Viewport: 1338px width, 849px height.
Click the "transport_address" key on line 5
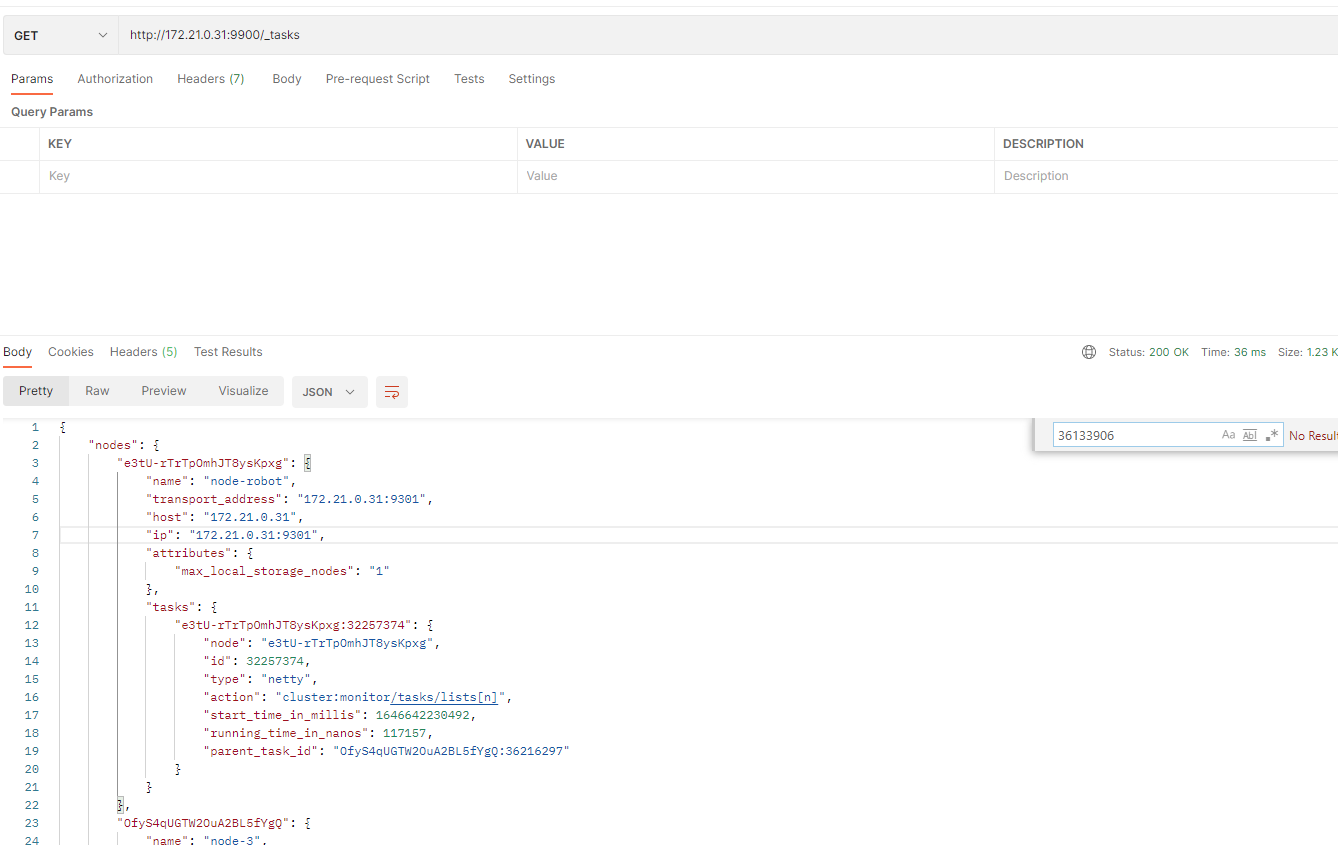pos(214,499)
